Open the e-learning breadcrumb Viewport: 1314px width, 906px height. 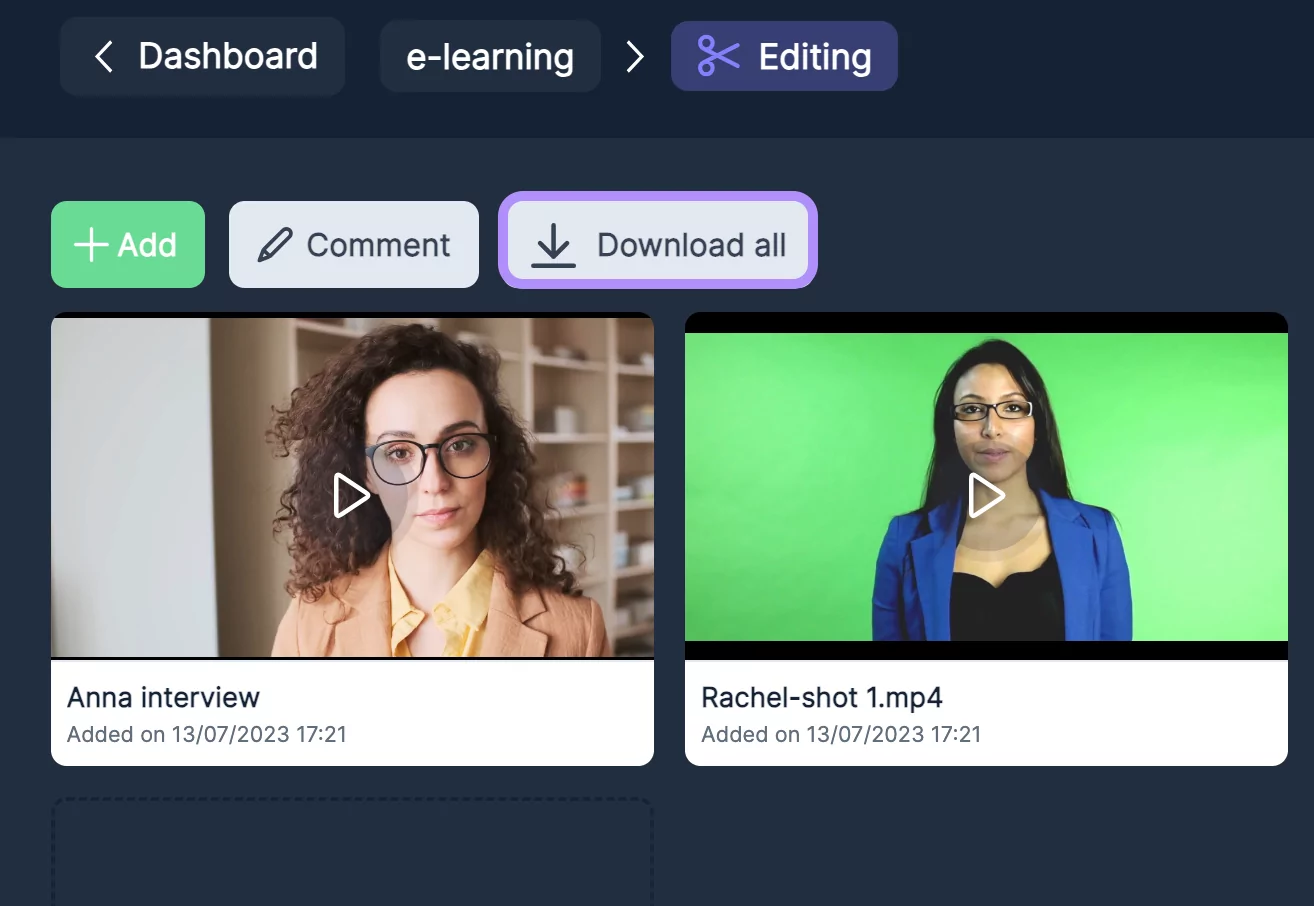coord(490,57)
